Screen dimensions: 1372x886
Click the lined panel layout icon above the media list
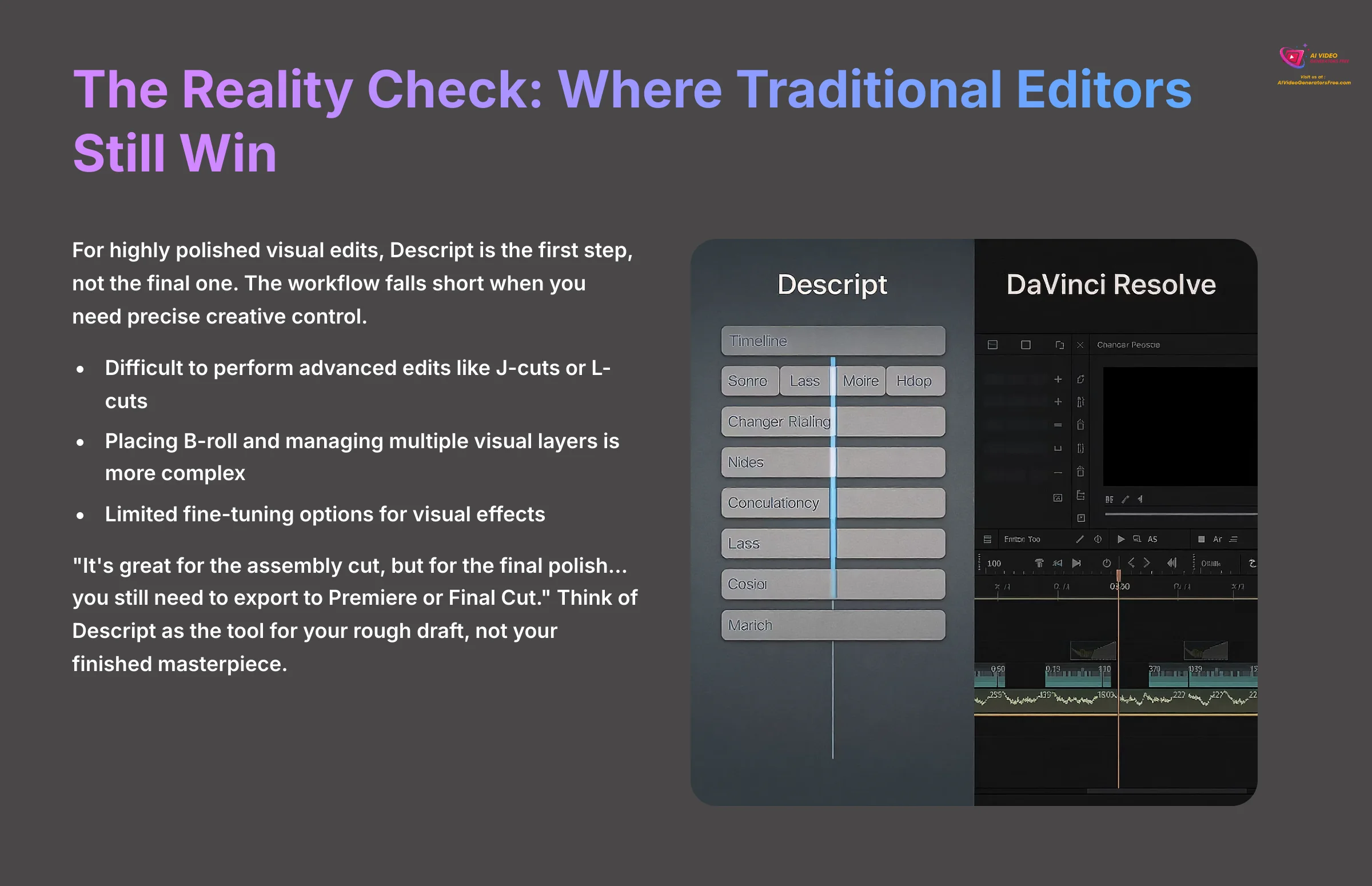point(992,345)
